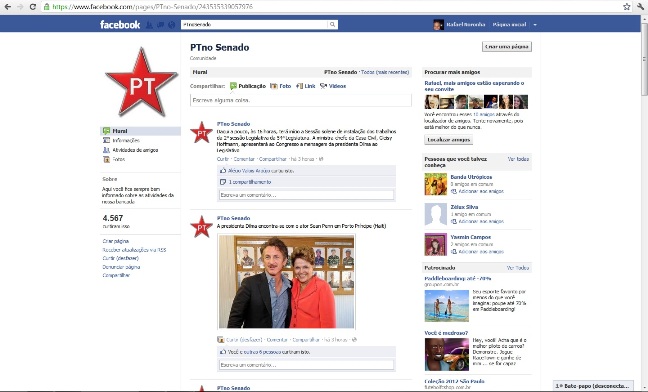Add Yasmin Campos as a friend

pyautogui.click(x=478, y=252)
